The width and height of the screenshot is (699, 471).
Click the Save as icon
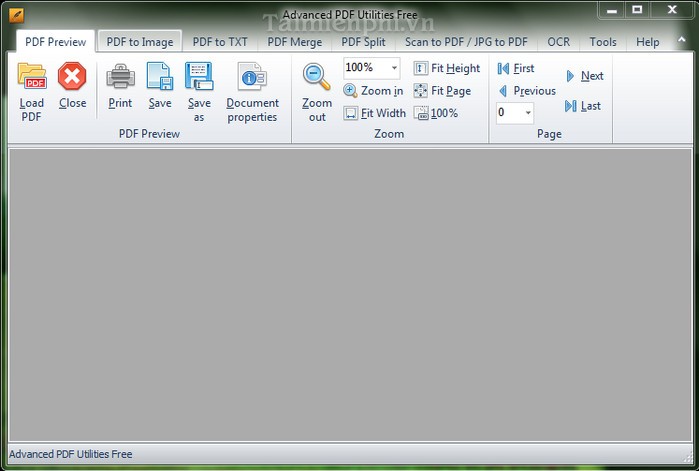[x=199, y=76]
